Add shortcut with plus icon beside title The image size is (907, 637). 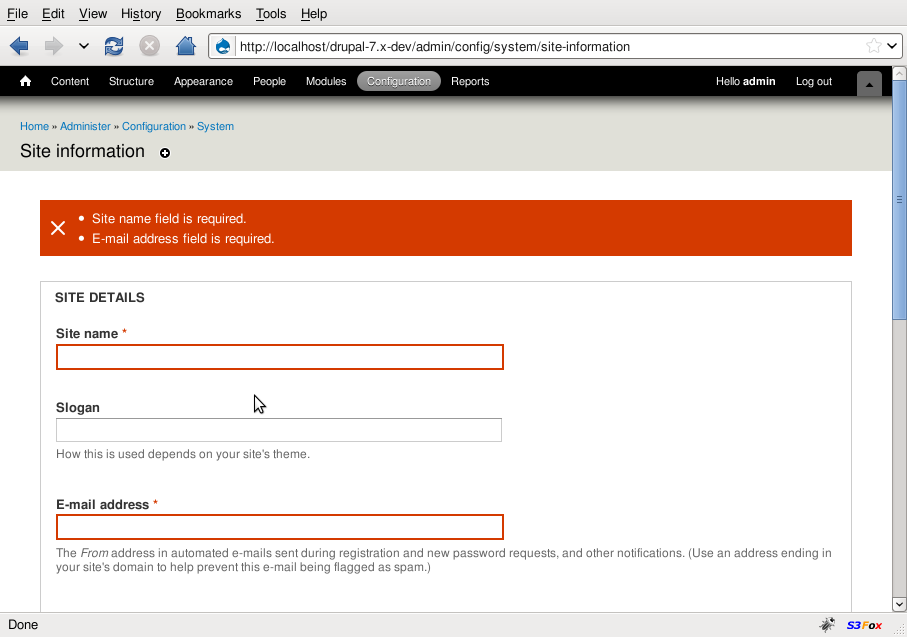coord(165,153)
